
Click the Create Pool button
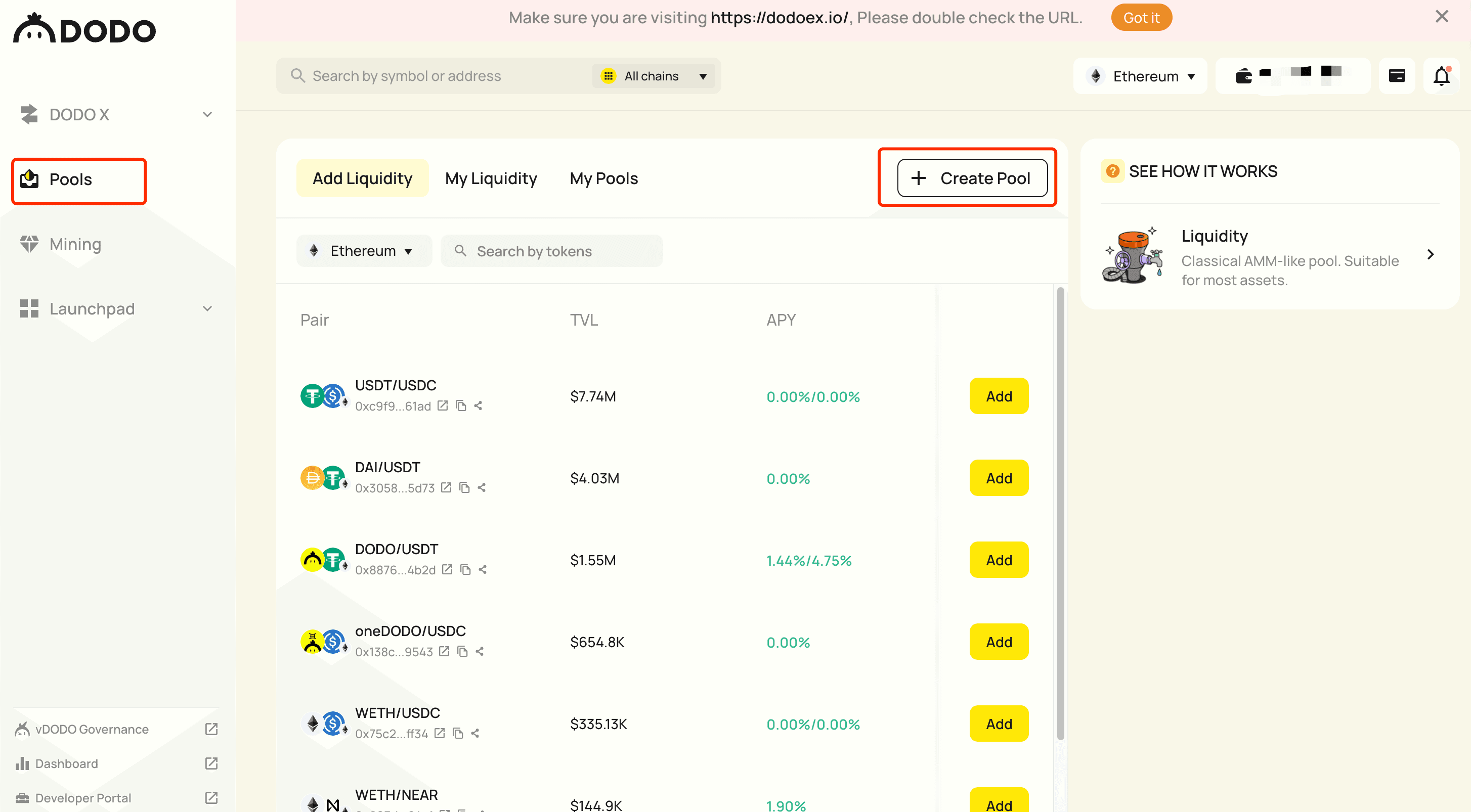pos(972,178)
